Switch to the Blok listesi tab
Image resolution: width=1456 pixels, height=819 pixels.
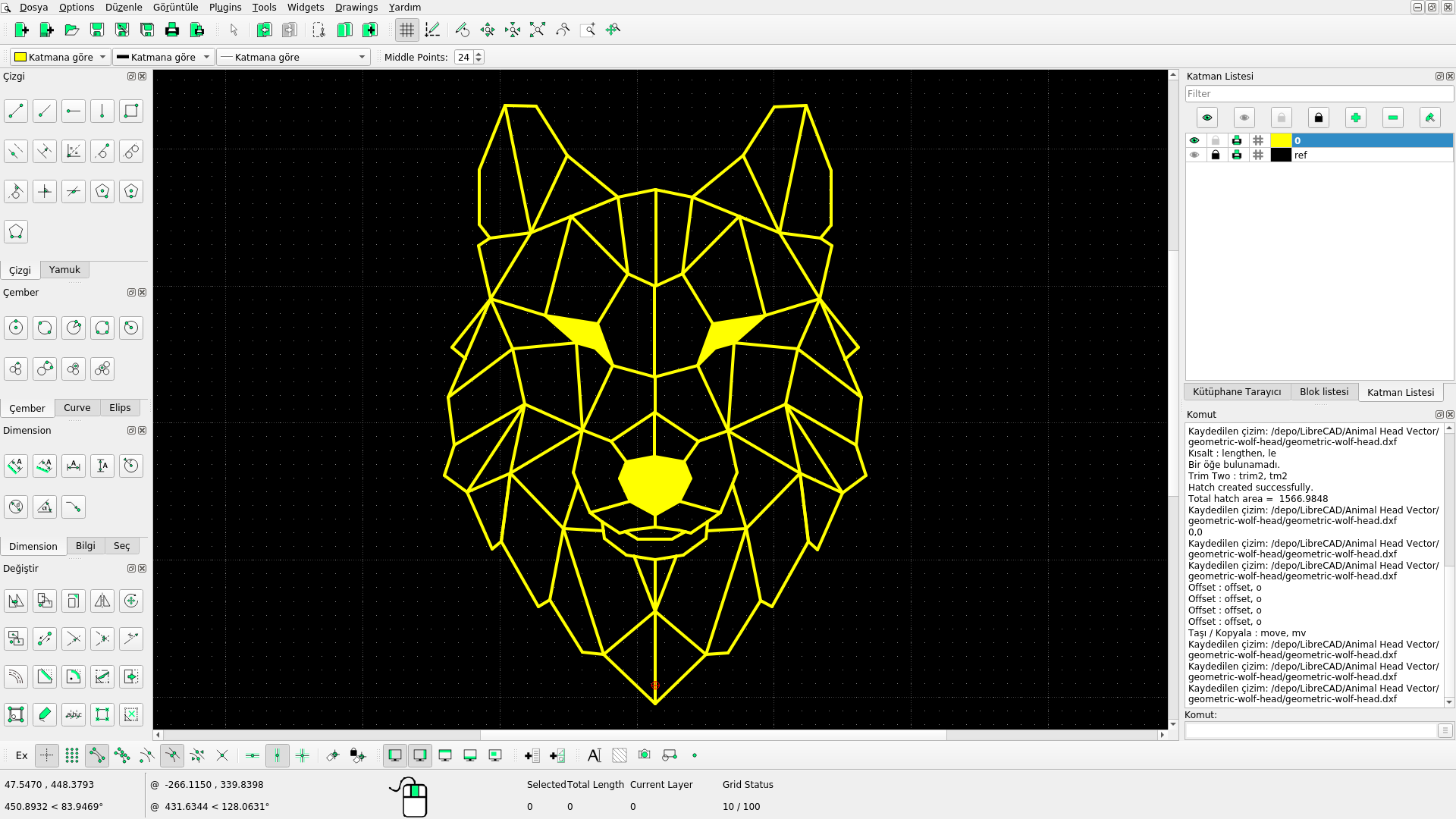tap(1323, 392)
